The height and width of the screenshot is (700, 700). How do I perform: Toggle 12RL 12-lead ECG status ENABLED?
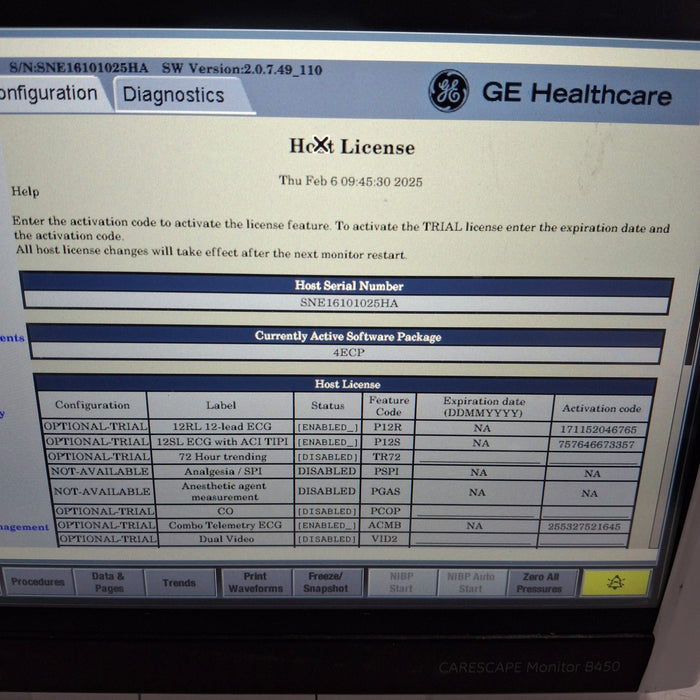pos(328,427)
